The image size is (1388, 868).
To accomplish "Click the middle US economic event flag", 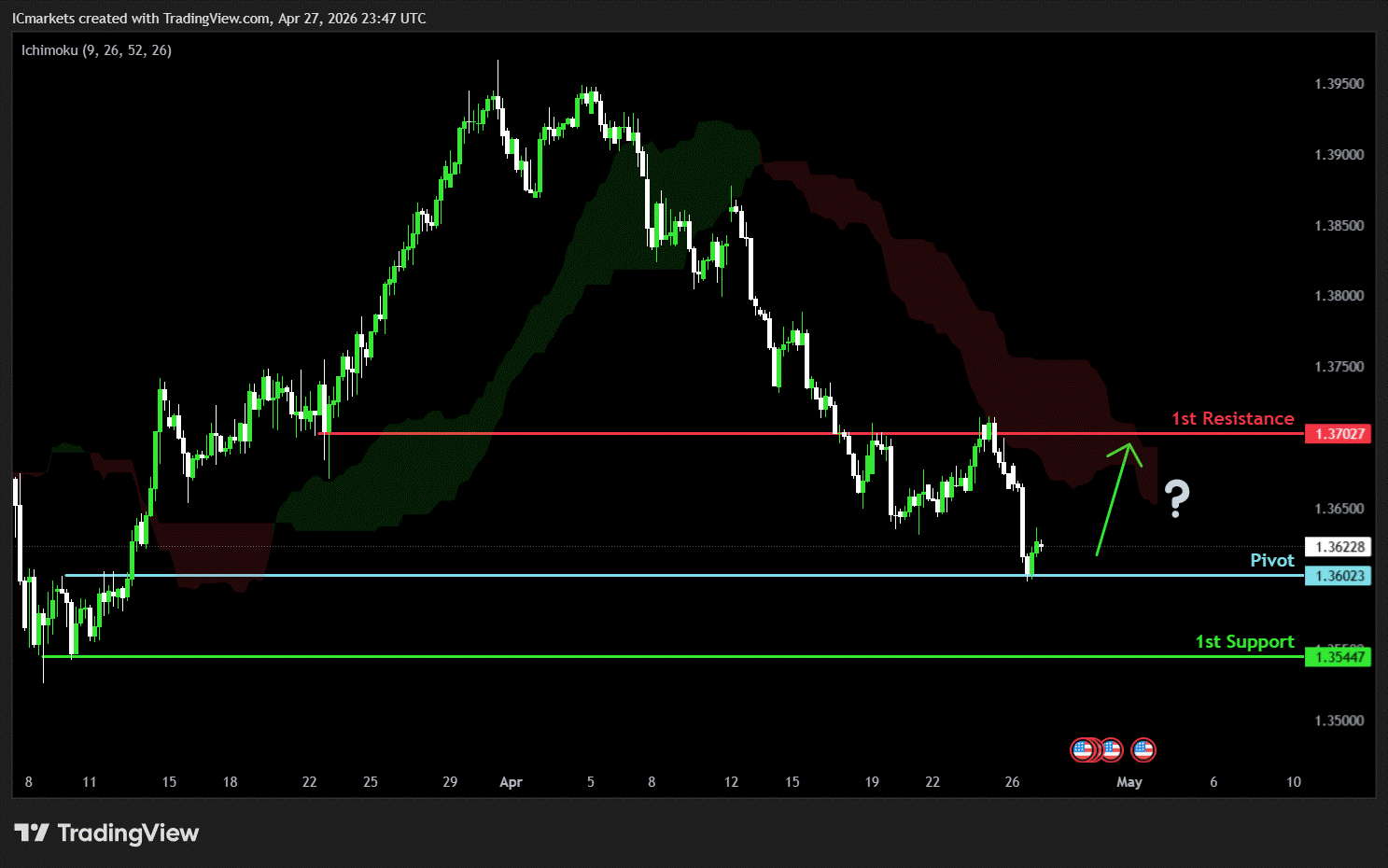I will [x=1111, y=749].
